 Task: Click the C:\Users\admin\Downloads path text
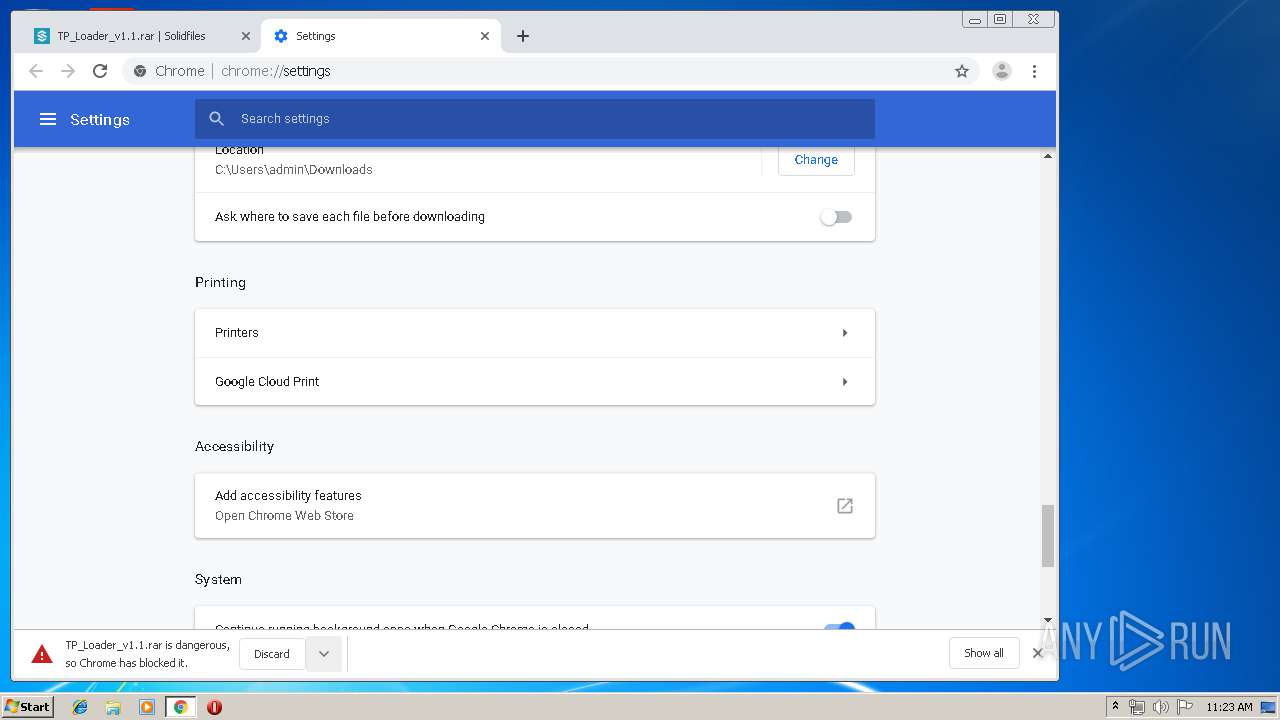(x=294, y=170)
